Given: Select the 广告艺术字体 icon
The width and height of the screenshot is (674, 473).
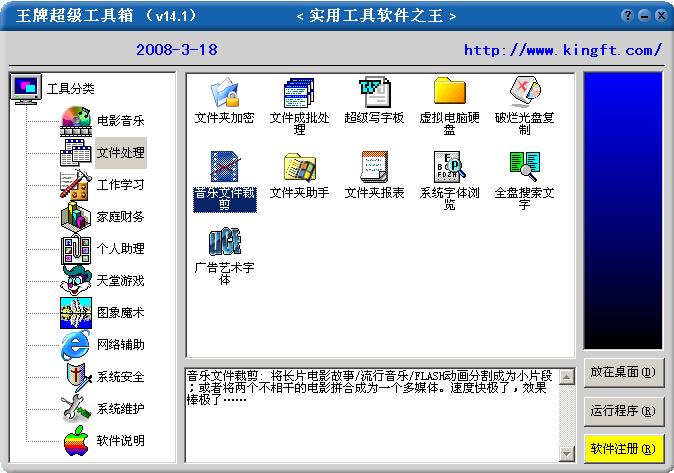Looking at the screenshot, I should coord(225,242).
